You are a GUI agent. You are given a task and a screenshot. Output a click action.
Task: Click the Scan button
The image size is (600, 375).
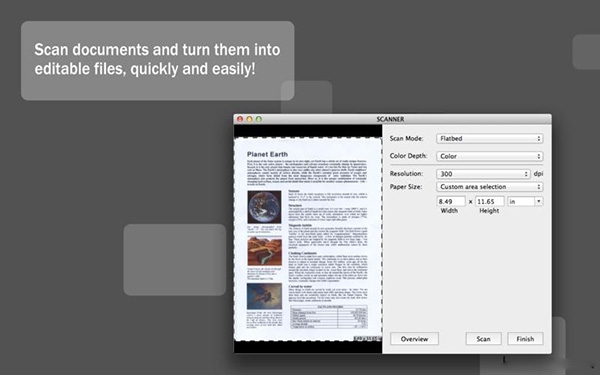[x=483, y=339]
